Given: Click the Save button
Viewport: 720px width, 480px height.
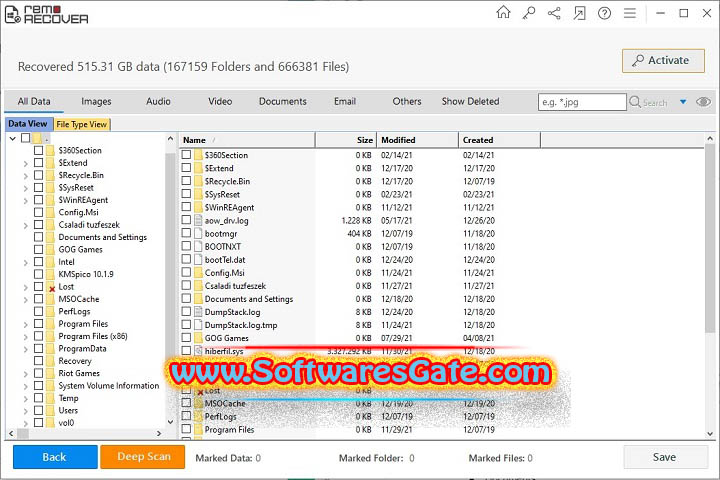Looking at the screenshot, I should 665,457.
